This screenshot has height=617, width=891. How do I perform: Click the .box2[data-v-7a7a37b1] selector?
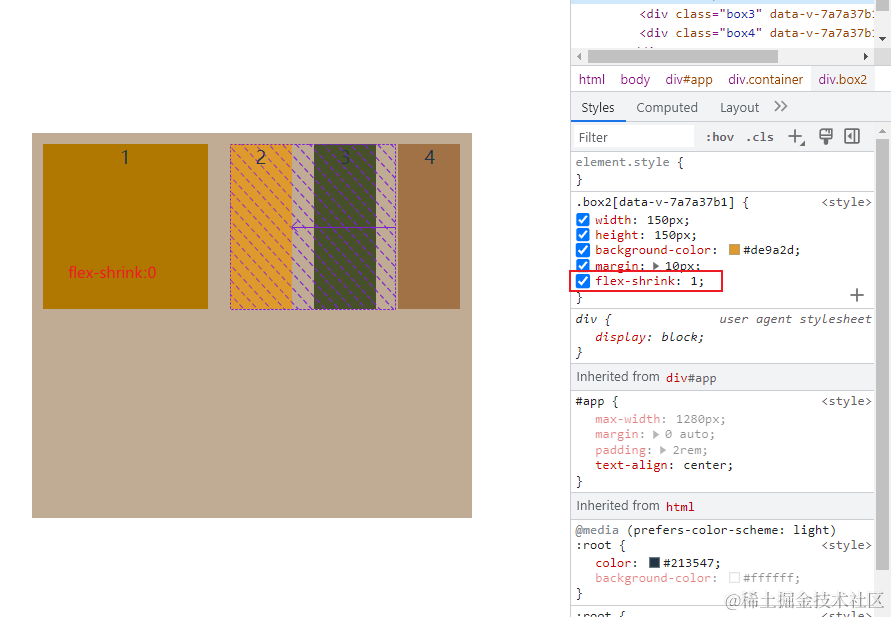point(655,202)
